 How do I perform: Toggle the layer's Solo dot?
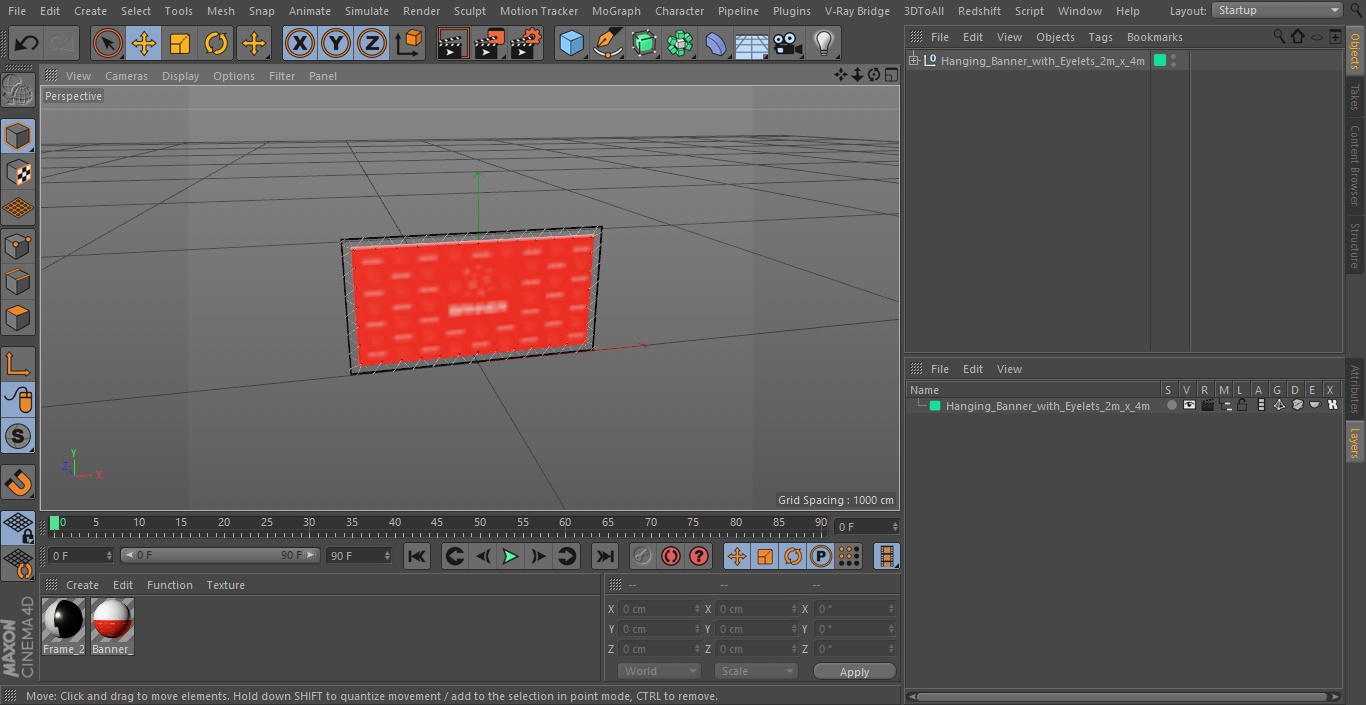click(x=1171, y=406)
